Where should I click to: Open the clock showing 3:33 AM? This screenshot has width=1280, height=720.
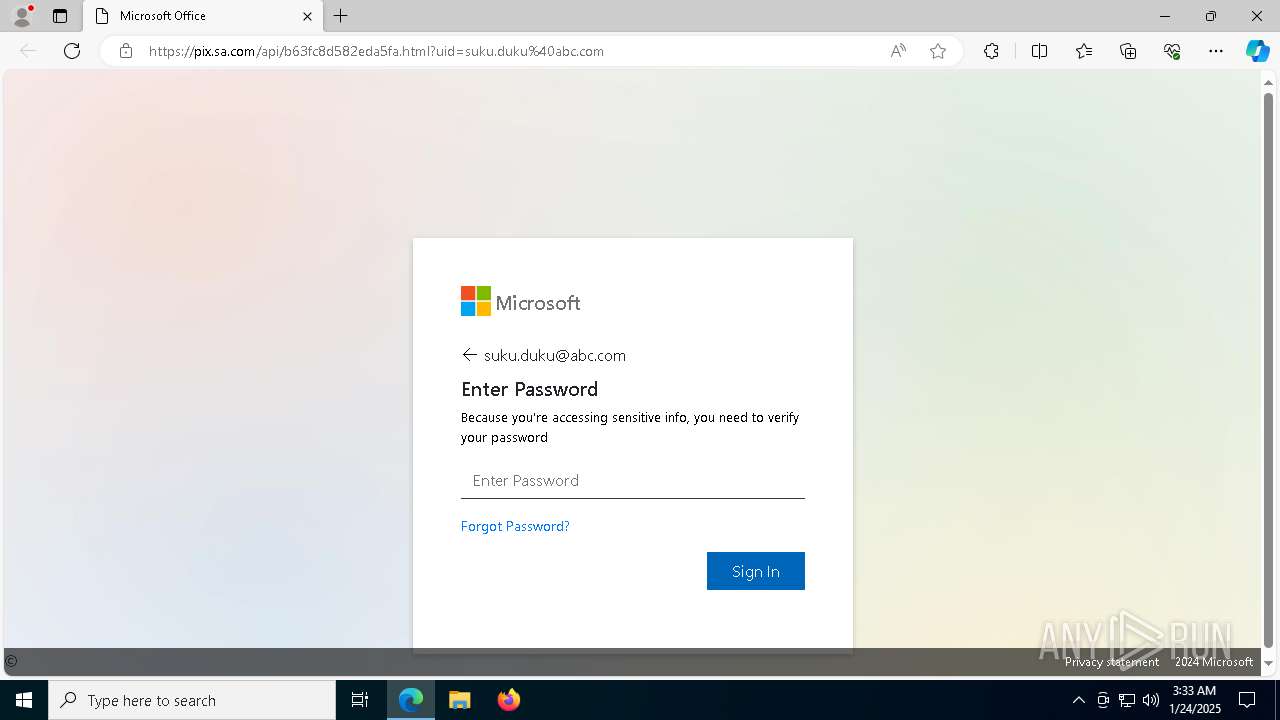tap(1194, 700)
